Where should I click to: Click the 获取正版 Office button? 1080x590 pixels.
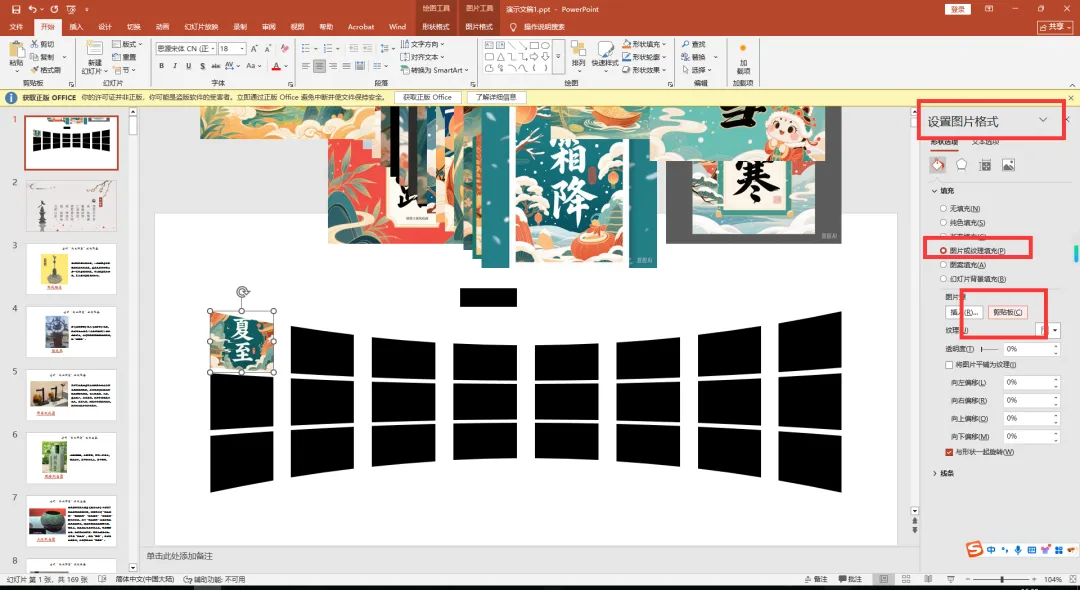pos(427,98)
